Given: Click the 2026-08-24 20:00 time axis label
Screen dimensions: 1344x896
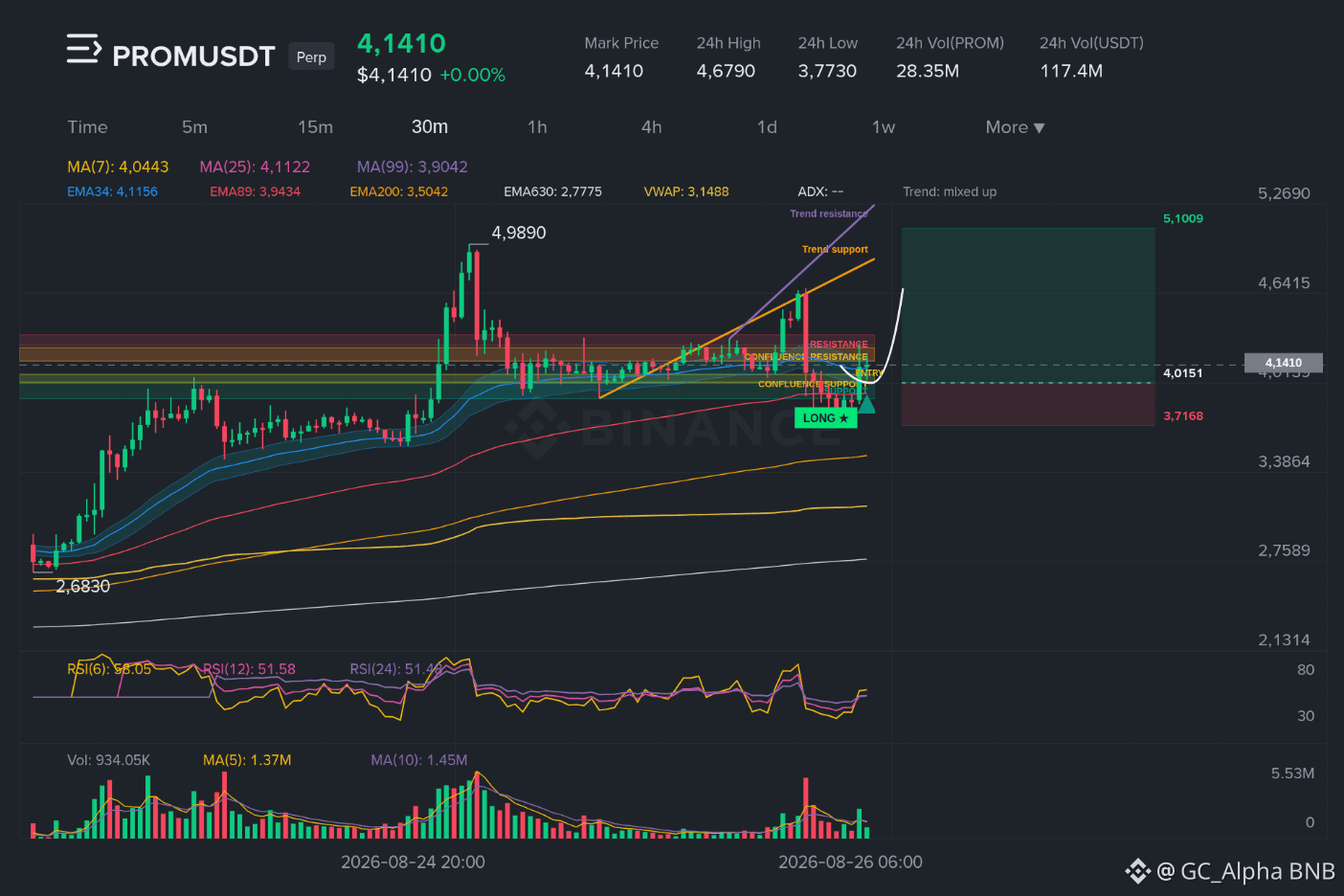Looking at the screenshot, I should click(413, 862).
